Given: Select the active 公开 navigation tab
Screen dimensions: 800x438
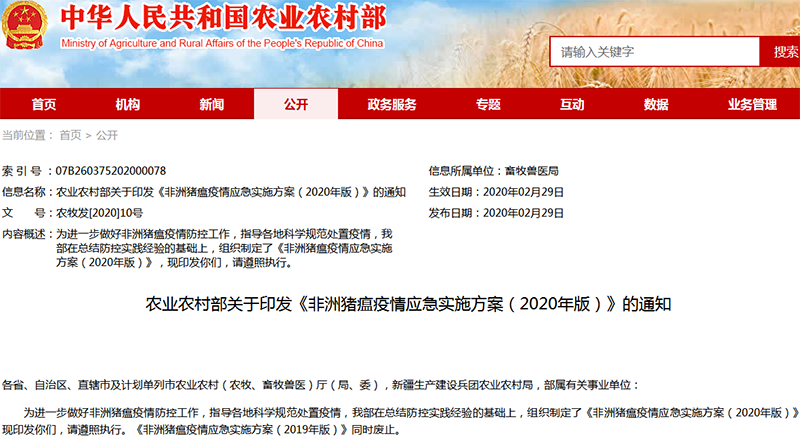Looking at the screenshot, I should point(296,104).
